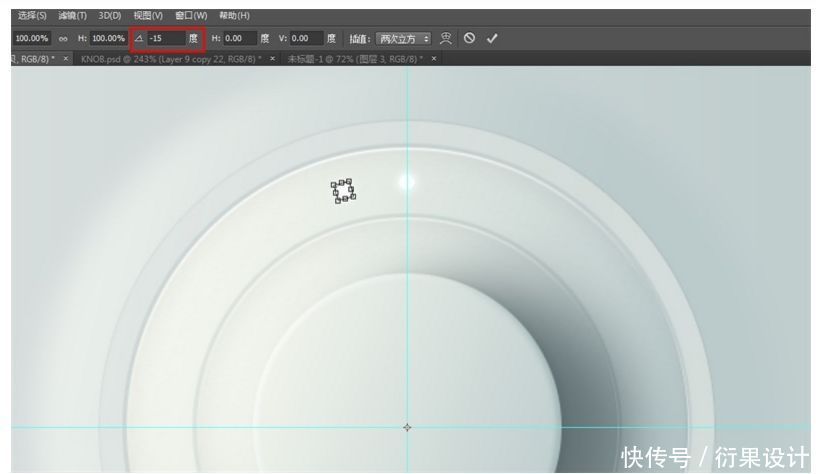This screenshot has width=816, height=474.
Task: Open the 3D(D) menu
Action: [110, 16]
